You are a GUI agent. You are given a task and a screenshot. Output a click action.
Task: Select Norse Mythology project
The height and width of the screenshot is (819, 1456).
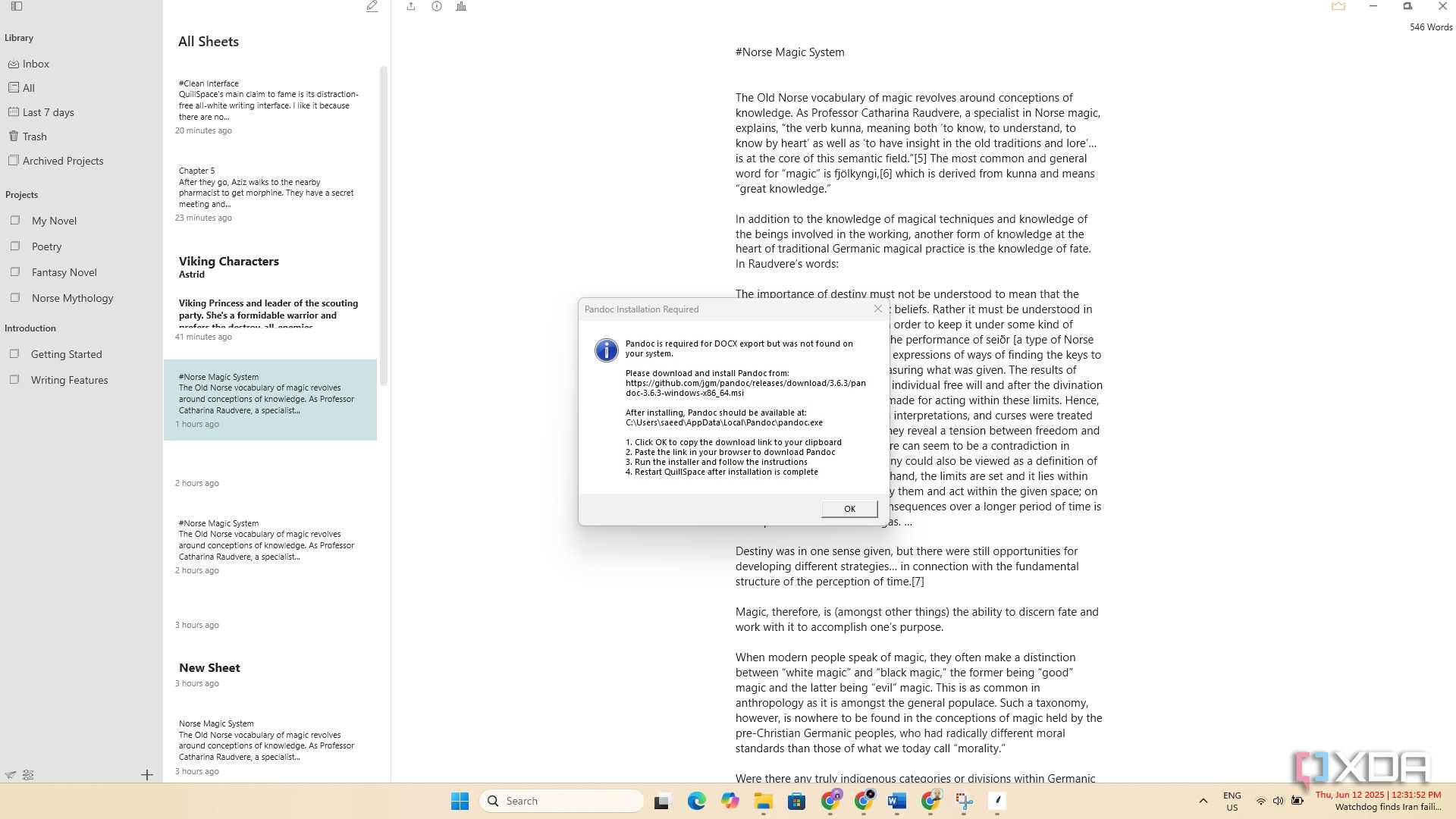pos(62,298)
